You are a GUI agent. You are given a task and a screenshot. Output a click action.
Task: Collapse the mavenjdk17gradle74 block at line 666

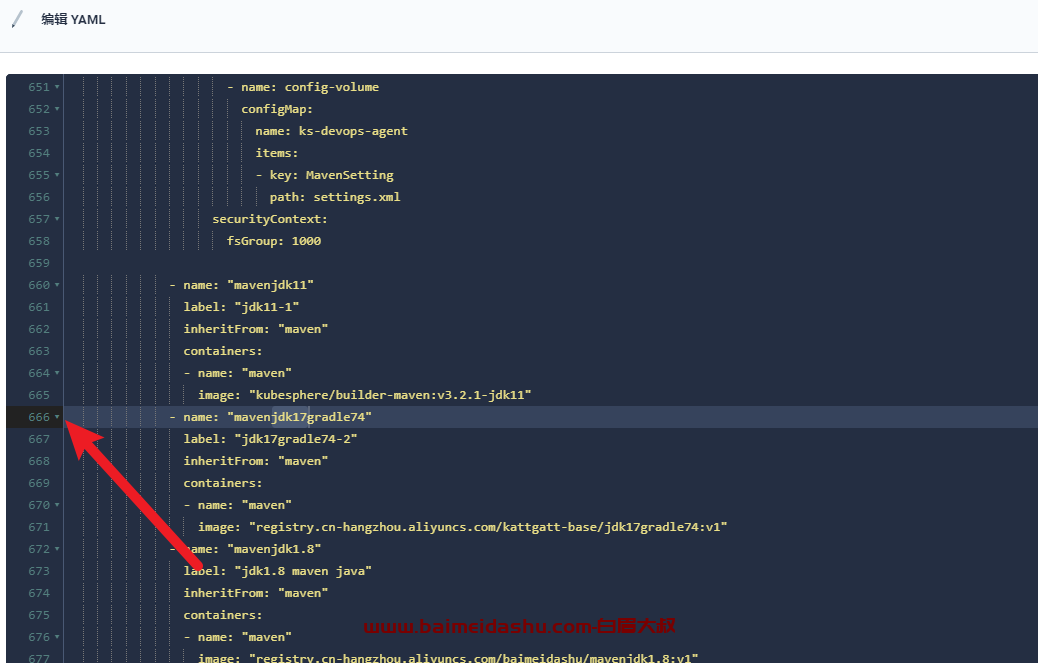coord(57,417)
